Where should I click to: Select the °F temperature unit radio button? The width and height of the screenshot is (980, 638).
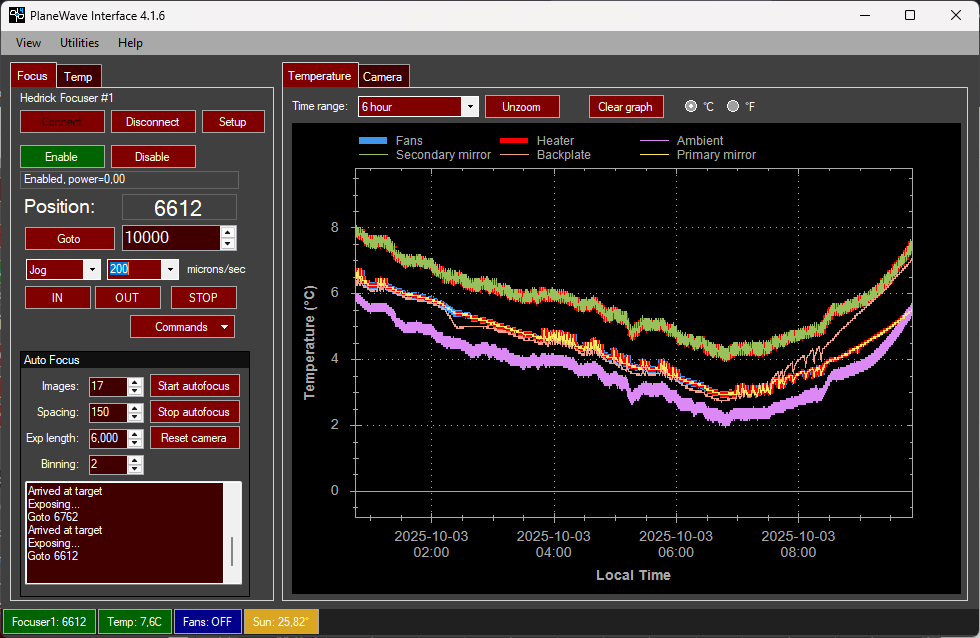coord(733,106)
